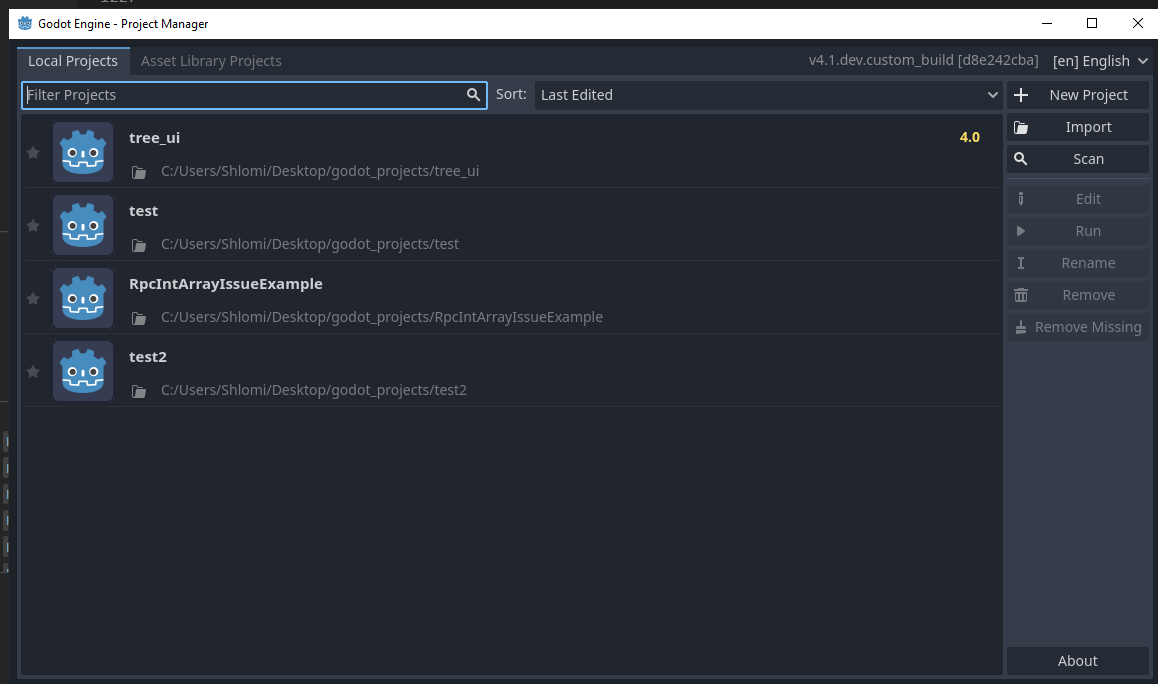The height and width of the screenshot is (684, 1158).
Task: Click the test project's Godot thumbnail icon
Action: (x=83, y=225)
